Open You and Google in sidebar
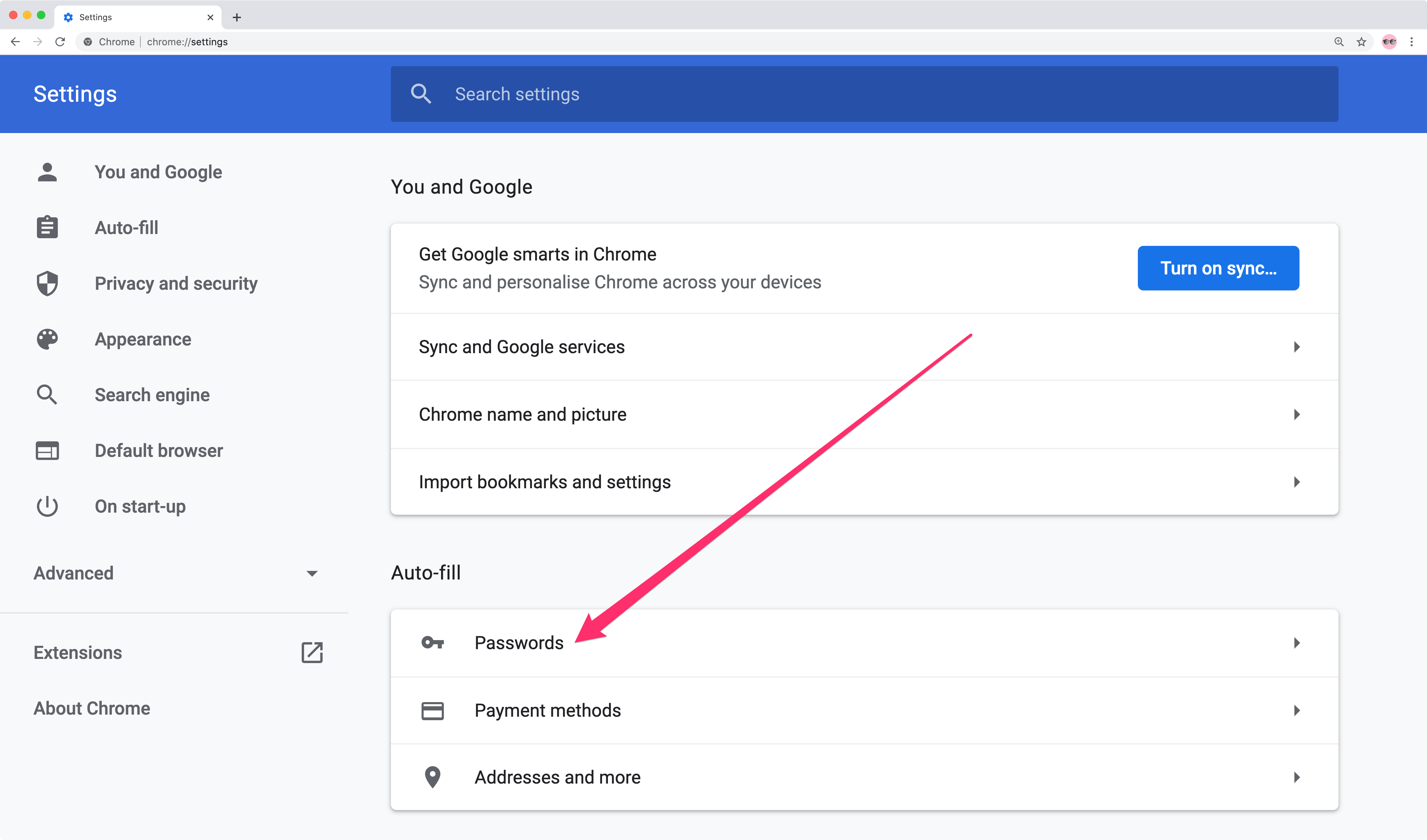This screenshot has height=840, width=1427. (159, 172)
